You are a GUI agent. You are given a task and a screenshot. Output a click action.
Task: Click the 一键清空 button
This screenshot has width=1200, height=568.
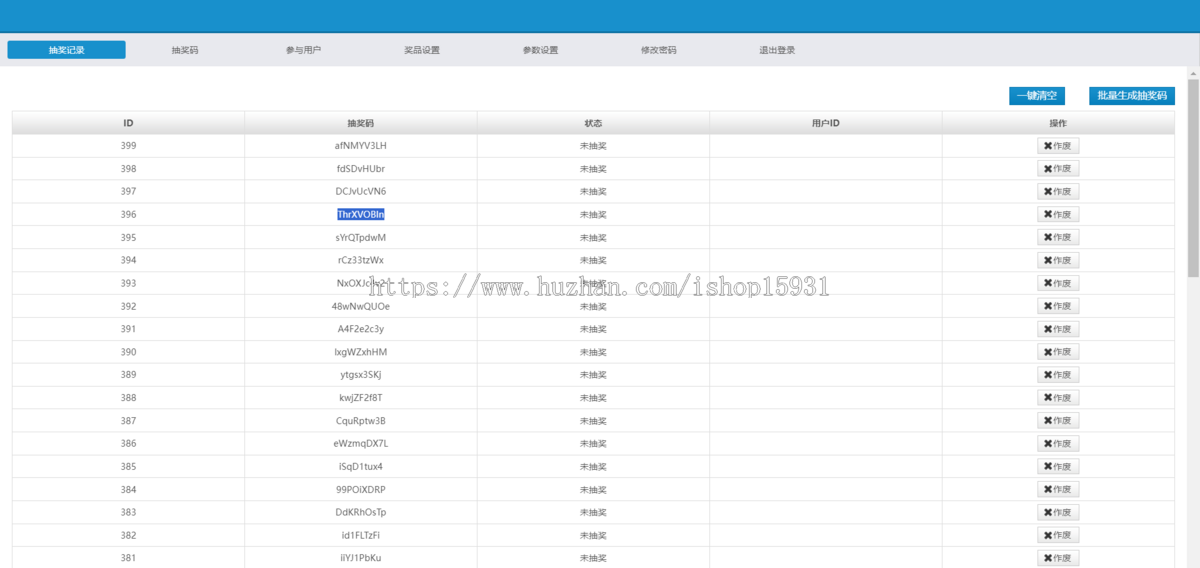[x=1037, y=96]
